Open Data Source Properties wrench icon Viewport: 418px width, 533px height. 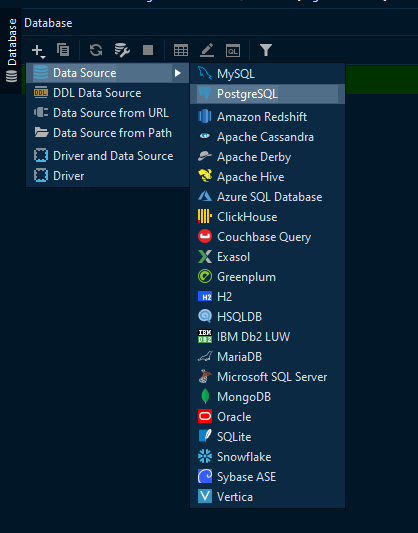point(122,50)
